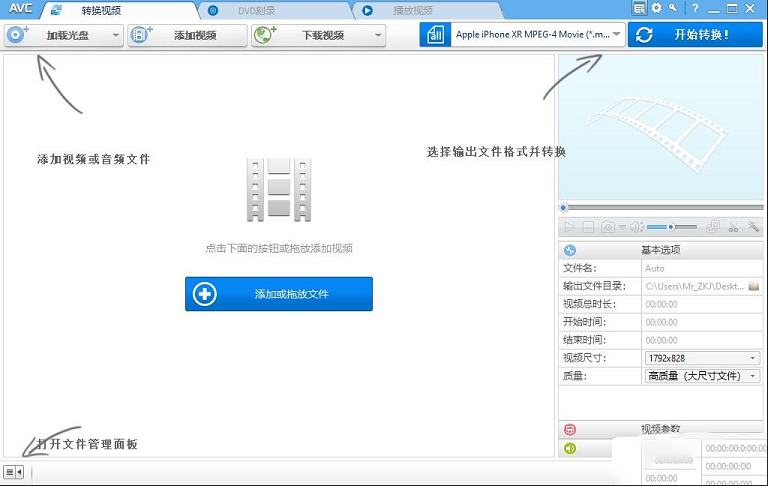The image size is (768, 486).
Task: Switch to the DVD刻录 tab
Action: coord(274,10)
